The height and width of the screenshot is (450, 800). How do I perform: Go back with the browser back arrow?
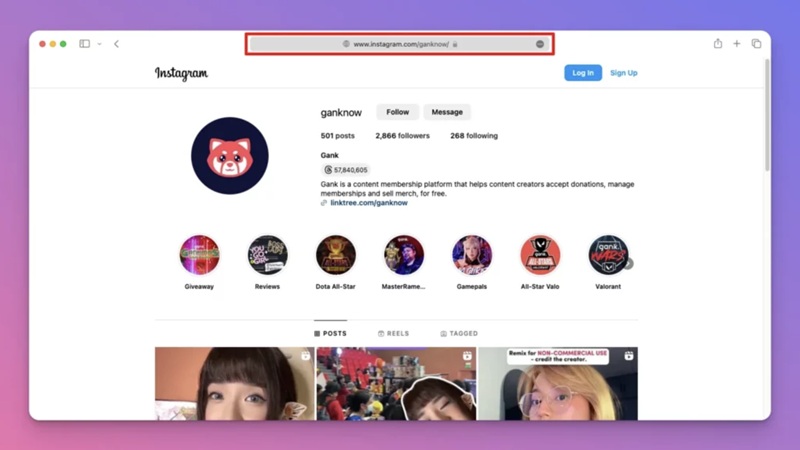(116, 44)
